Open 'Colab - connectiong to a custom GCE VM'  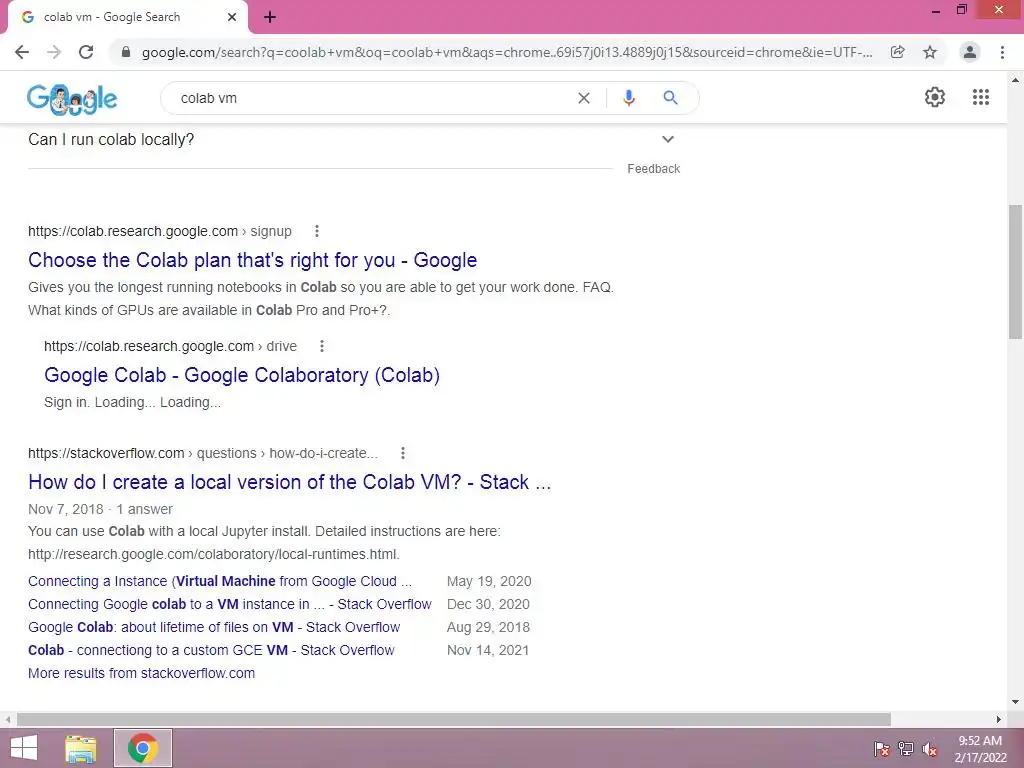click(x=212, y=650)
